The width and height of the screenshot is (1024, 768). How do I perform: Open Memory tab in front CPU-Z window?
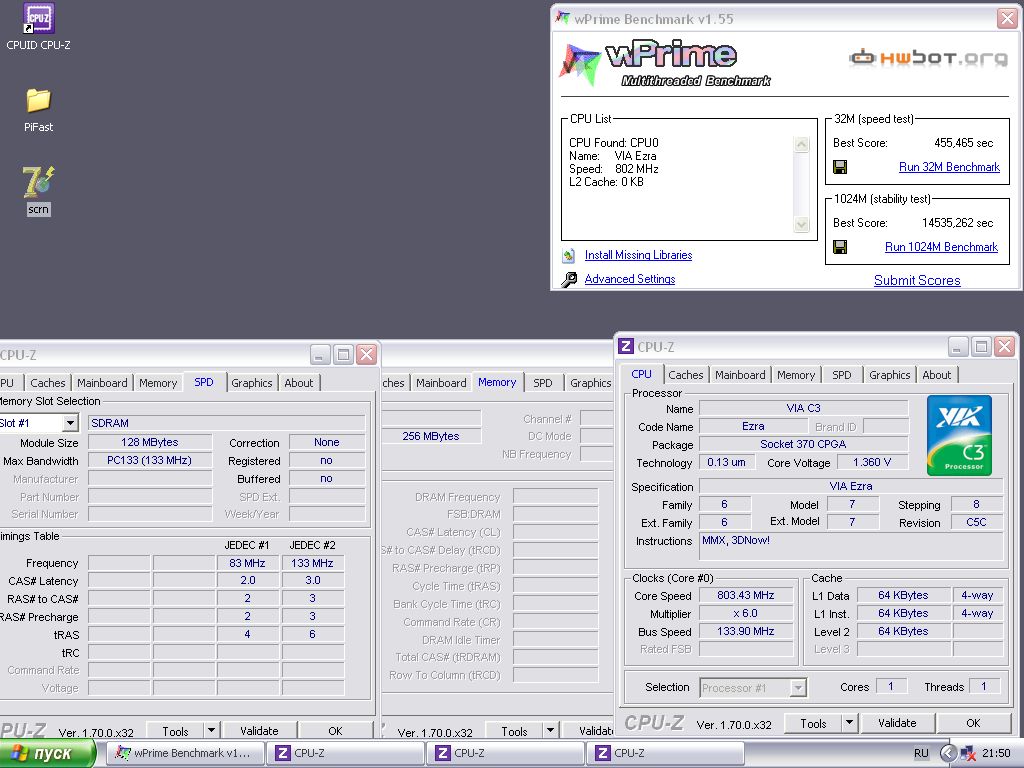tap(795, 375)
